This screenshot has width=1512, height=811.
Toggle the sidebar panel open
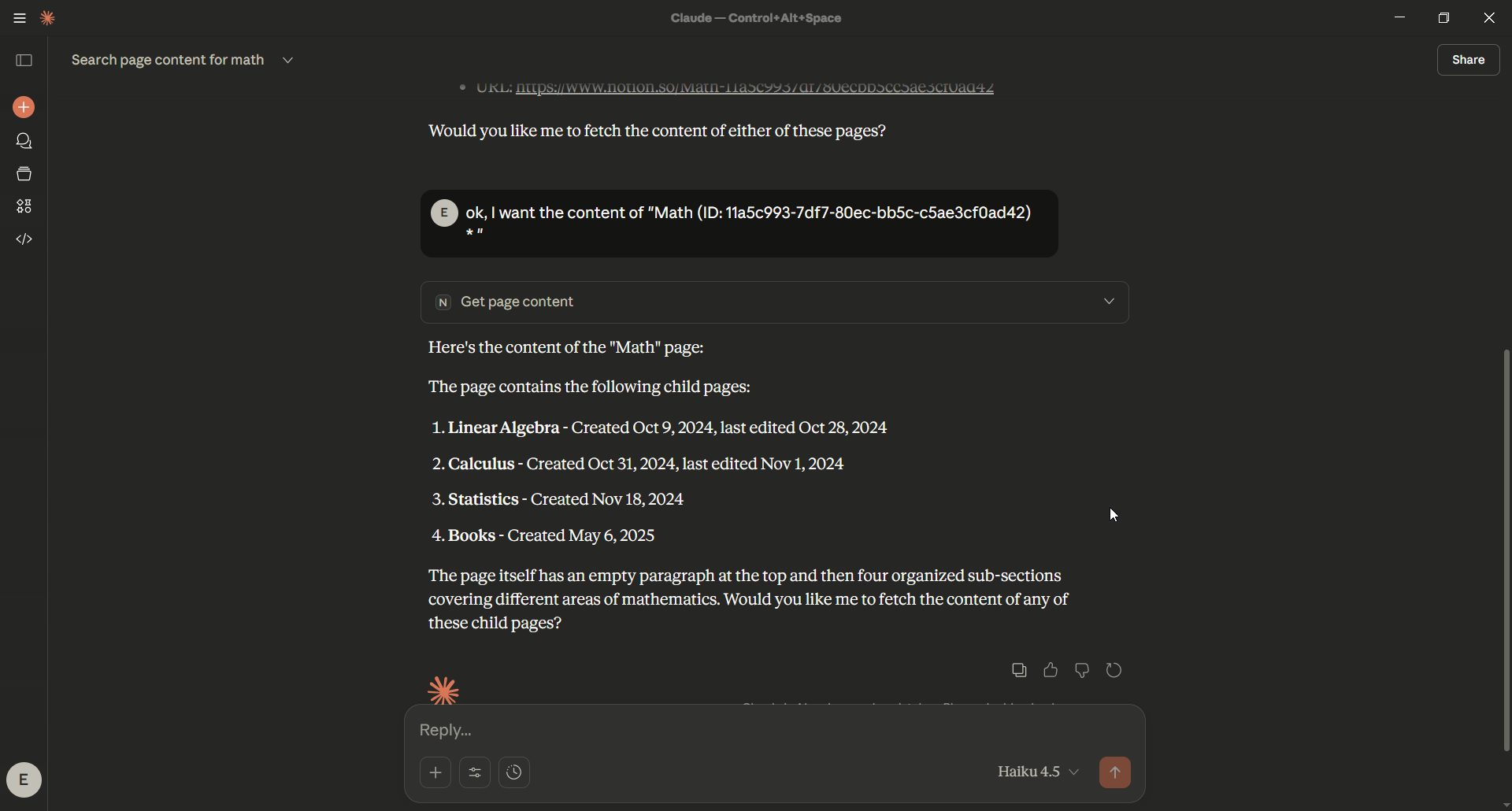[24, 61]
